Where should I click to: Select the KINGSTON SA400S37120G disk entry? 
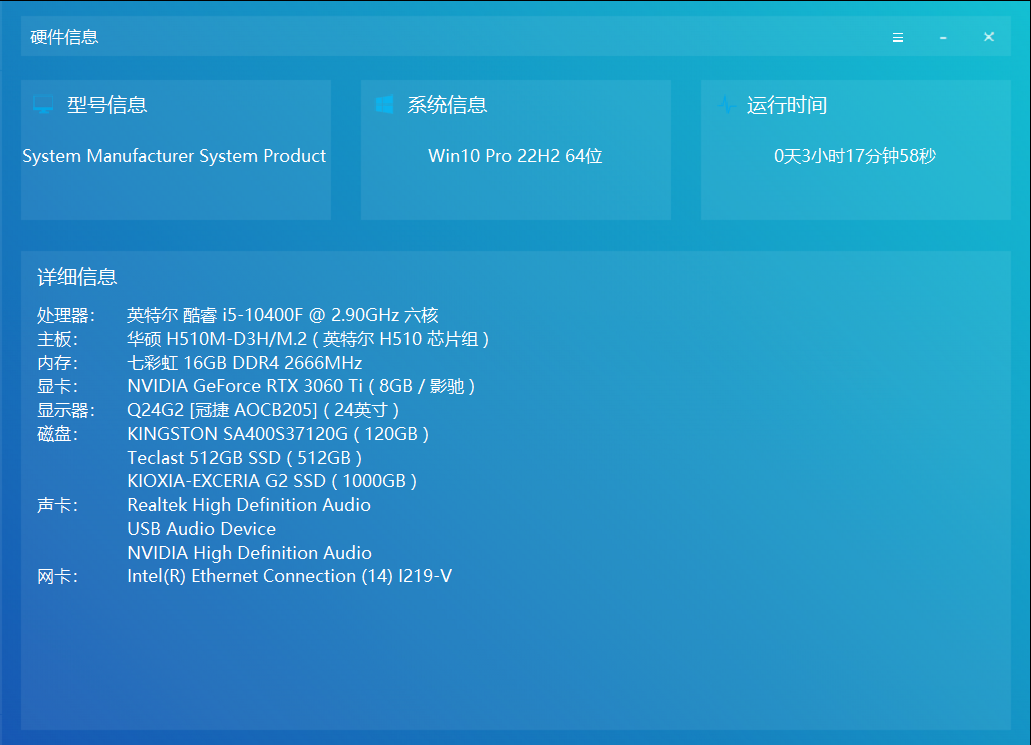coord(278,434)
